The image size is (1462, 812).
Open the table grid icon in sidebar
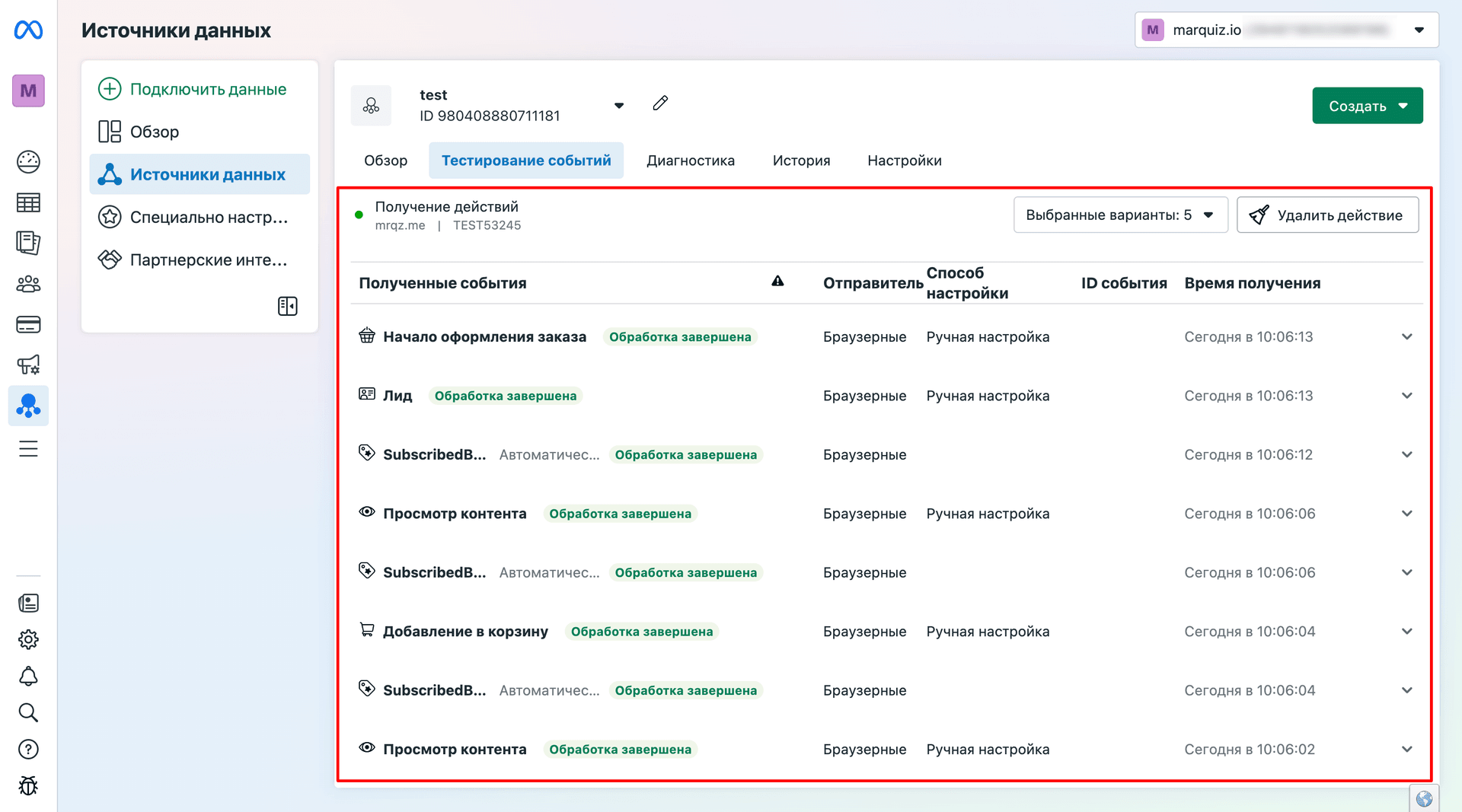pos(28,202)
